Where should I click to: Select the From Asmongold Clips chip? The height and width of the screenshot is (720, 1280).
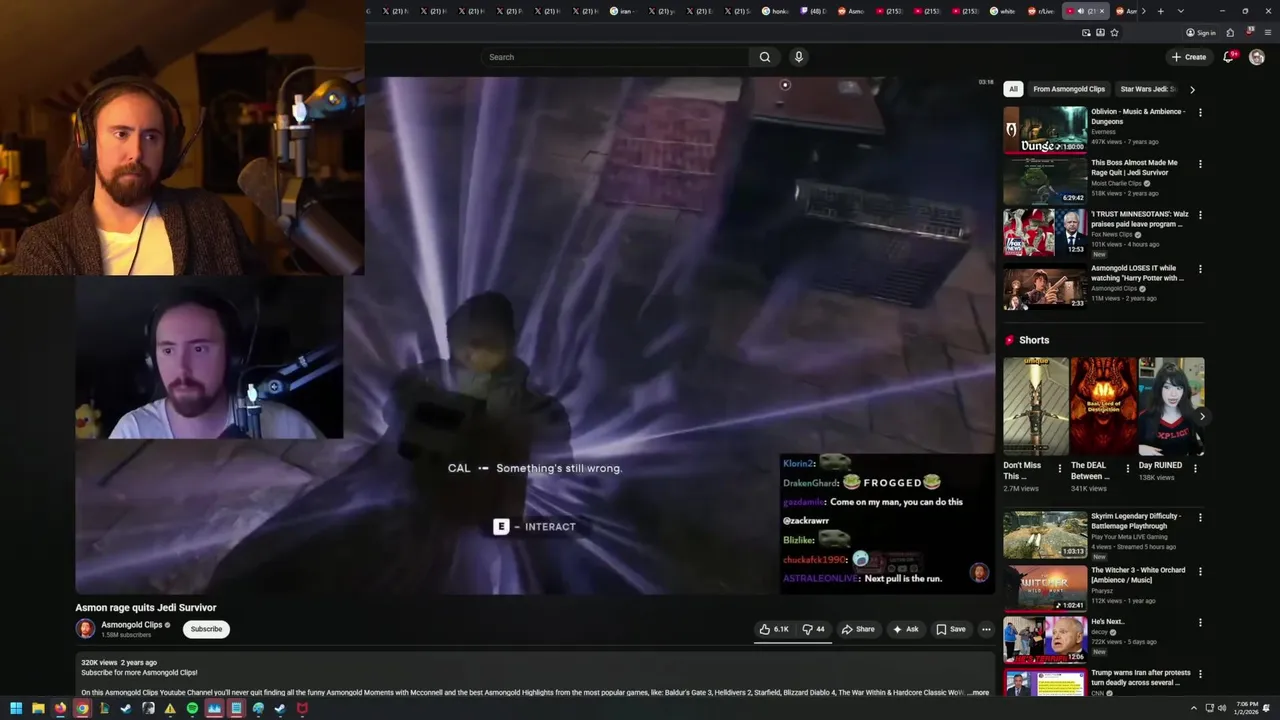point(1069,89)
